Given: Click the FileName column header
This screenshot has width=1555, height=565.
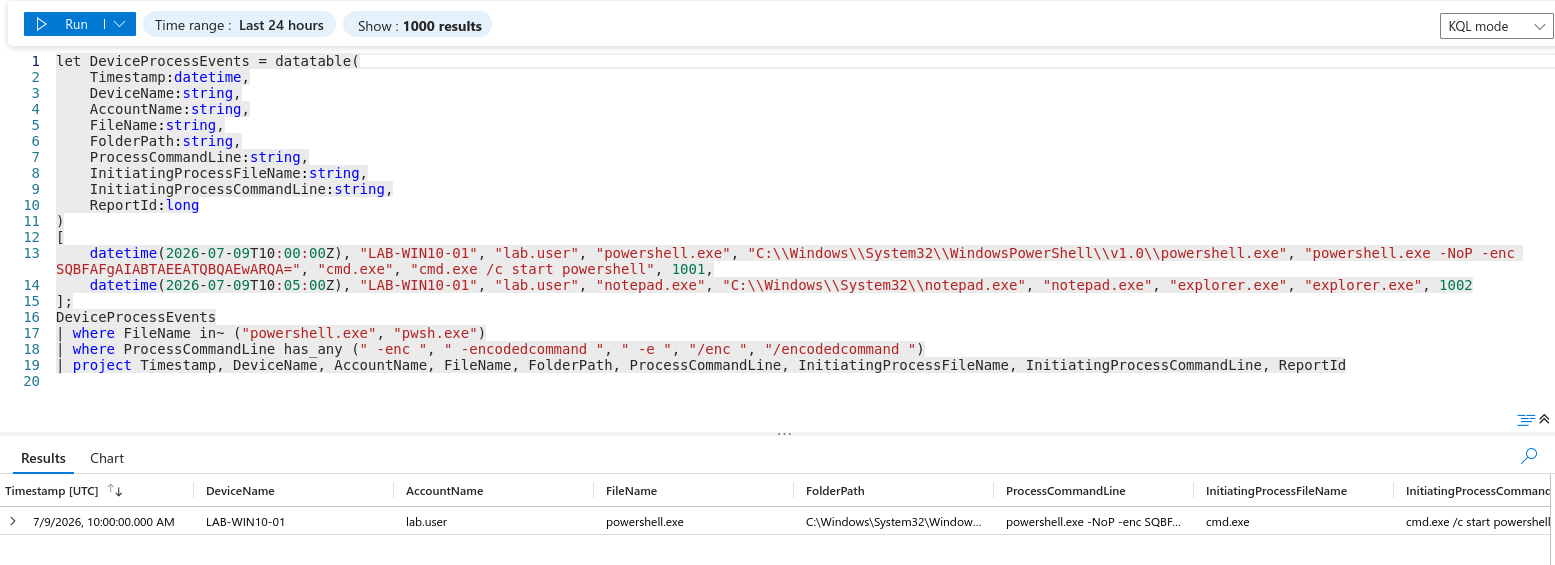Looking at the screenshot, I should pyautogui.click(x=631, y=491).
